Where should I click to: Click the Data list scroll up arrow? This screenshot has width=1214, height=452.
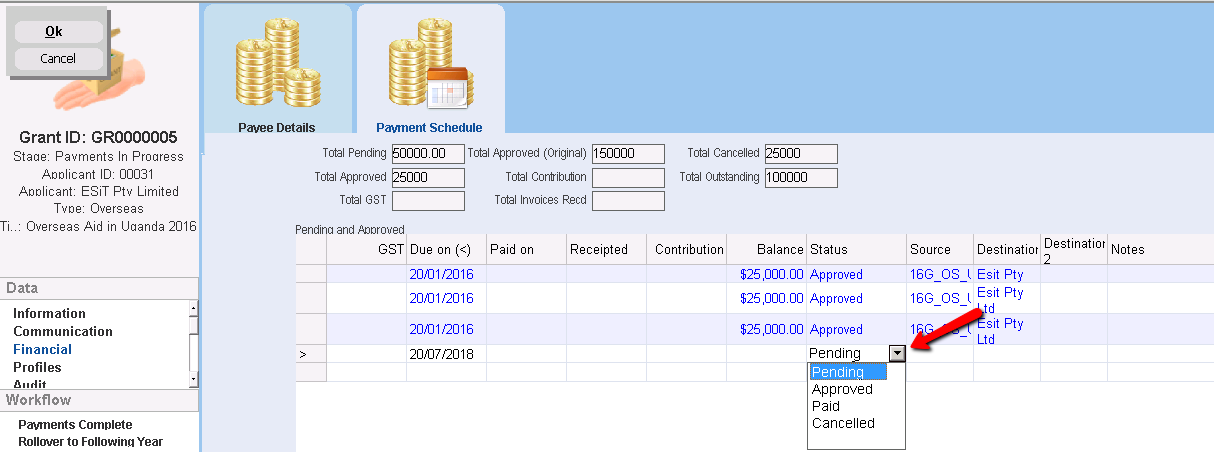193,307
